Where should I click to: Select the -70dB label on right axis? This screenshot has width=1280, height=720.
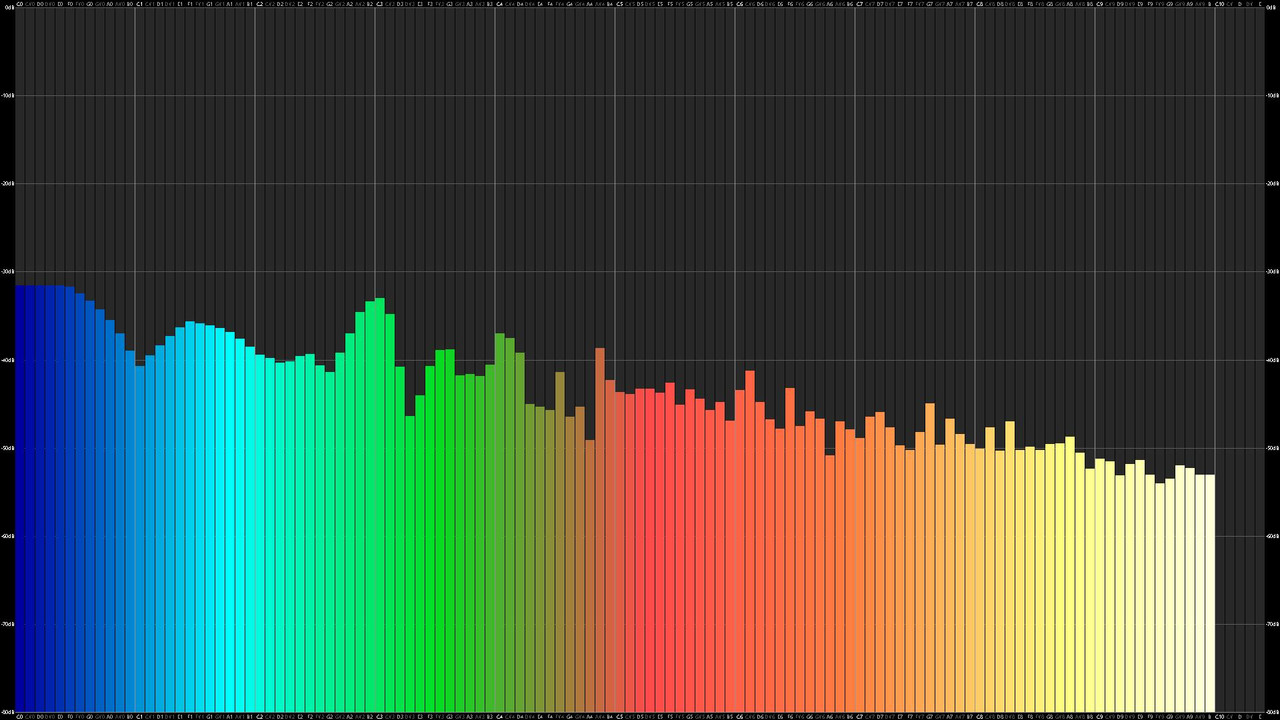pyautogui.click(x=1271, y=624)
